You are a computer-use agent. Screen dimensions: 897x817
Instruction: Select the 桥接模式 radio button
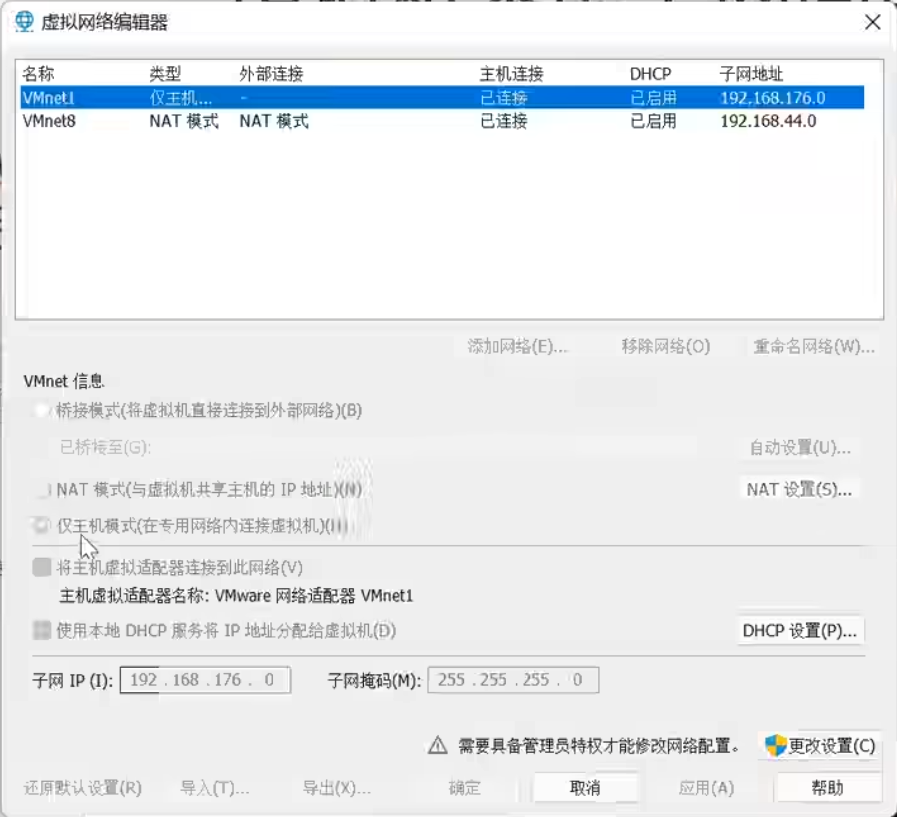[42, 411]
